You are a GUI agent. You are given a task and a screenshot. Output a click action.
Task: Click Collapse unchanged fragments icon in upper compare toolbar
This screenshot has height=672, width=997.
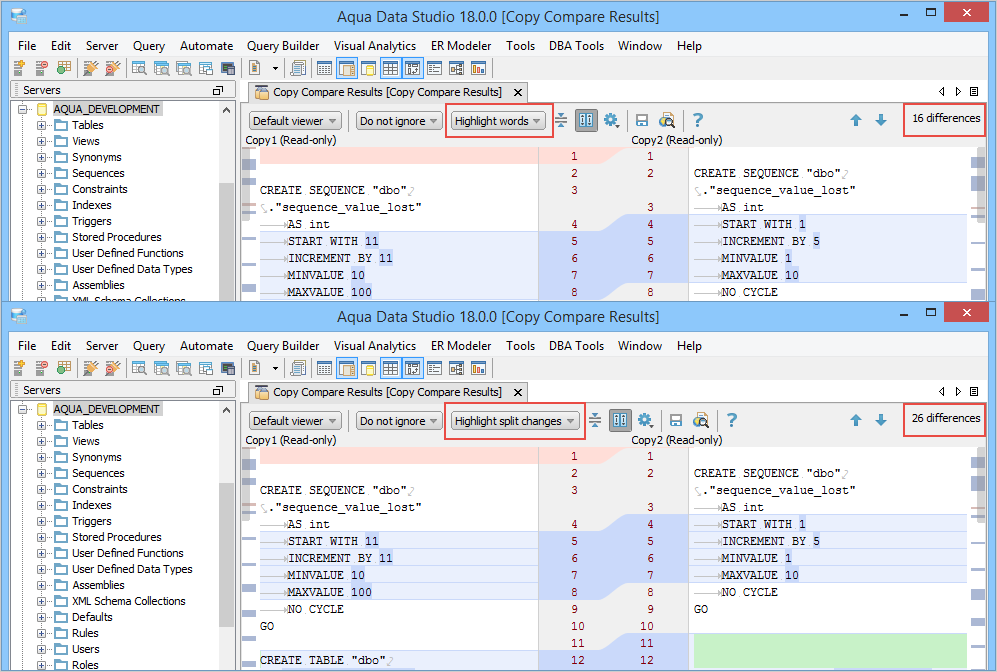[x=561, y=120]
